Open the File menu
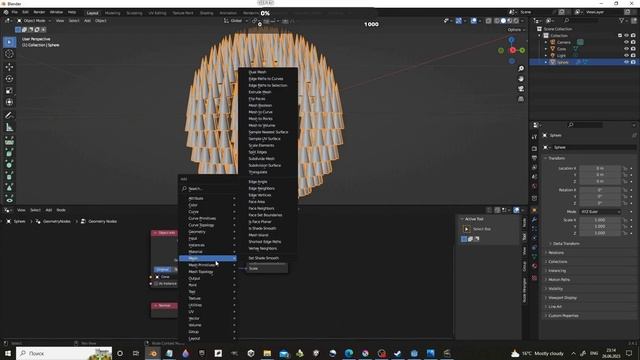The width and height of the screenshot is (640, 360). point(15,12)
